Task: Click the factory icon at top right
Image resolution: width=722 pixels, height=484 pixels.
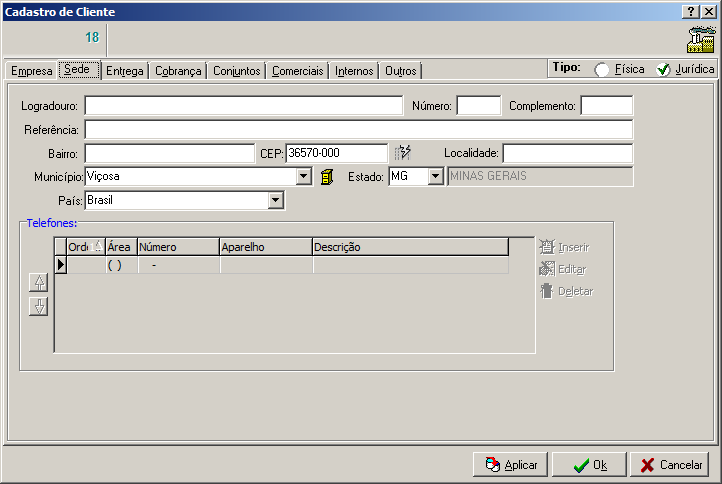Action: [x=701, y=39]
